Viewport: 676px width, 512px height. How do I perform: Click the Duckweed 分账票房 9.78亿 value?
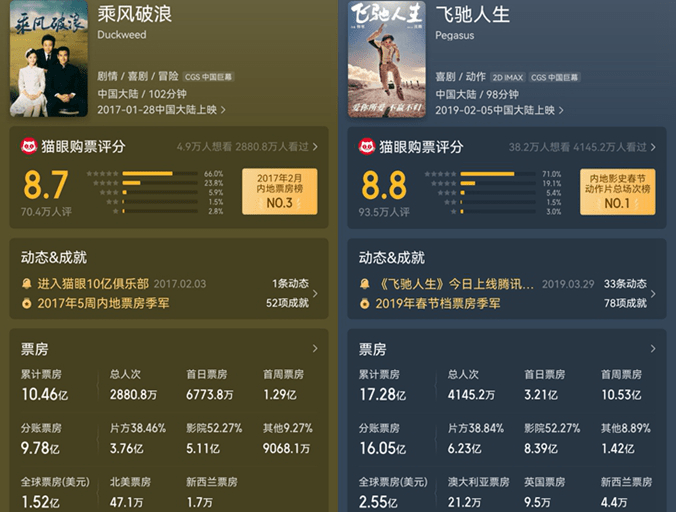click(40, 449)
